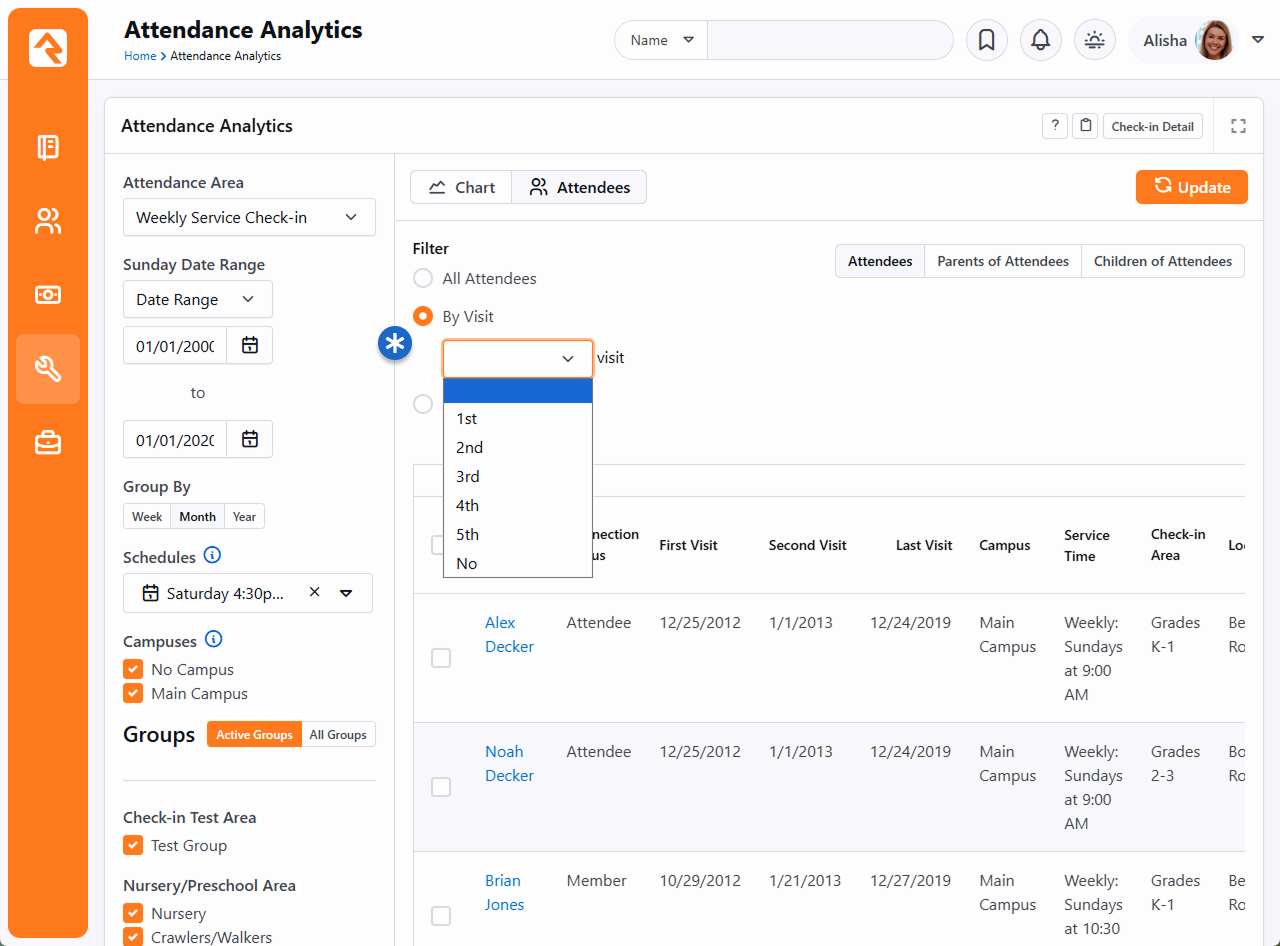The width and height of the screenshot is (1280, 946).
Task: Open the bookmark icon in header
Action: (x=986, y=40)
